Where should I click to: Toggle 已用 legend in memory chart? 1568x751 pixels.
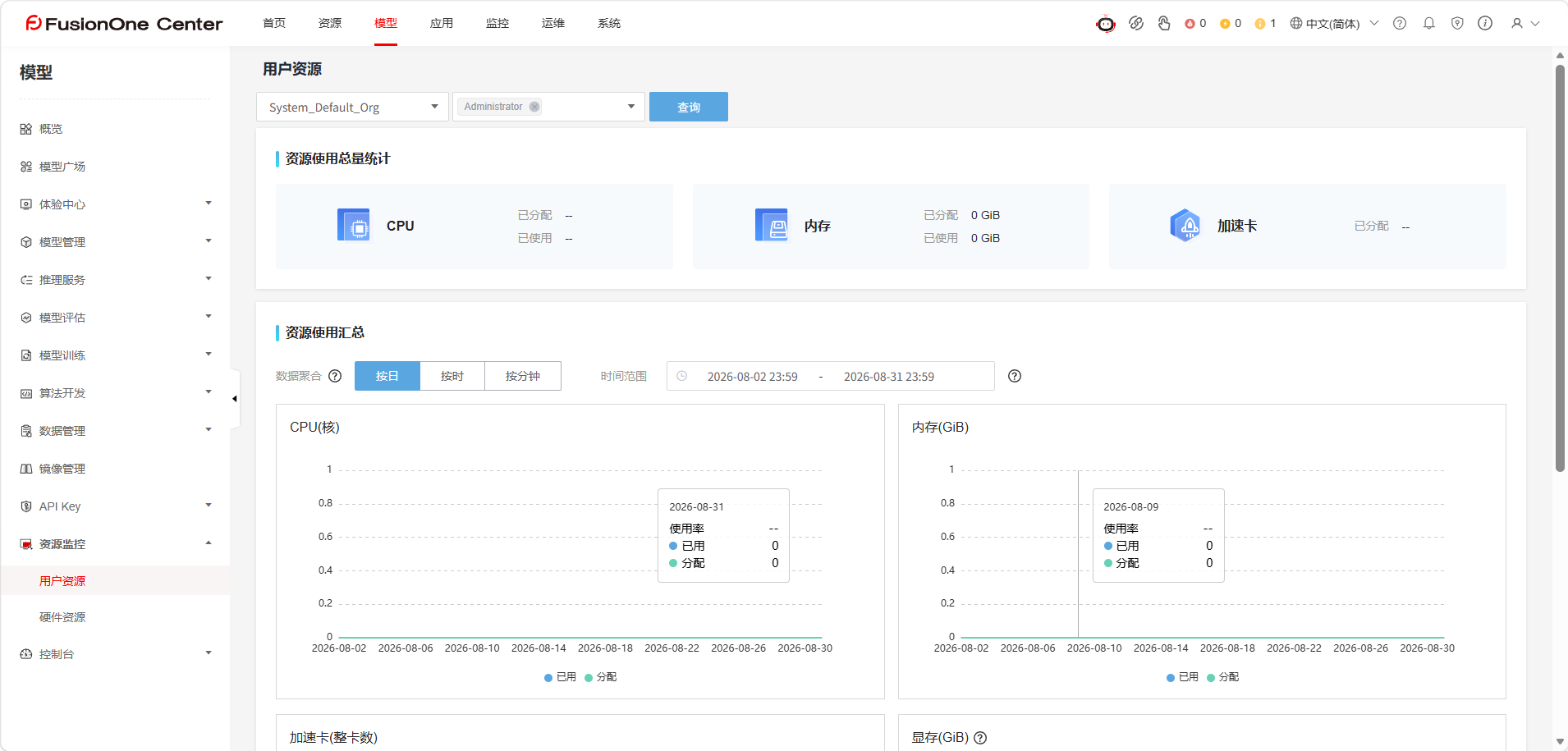tap(1182, 677)
